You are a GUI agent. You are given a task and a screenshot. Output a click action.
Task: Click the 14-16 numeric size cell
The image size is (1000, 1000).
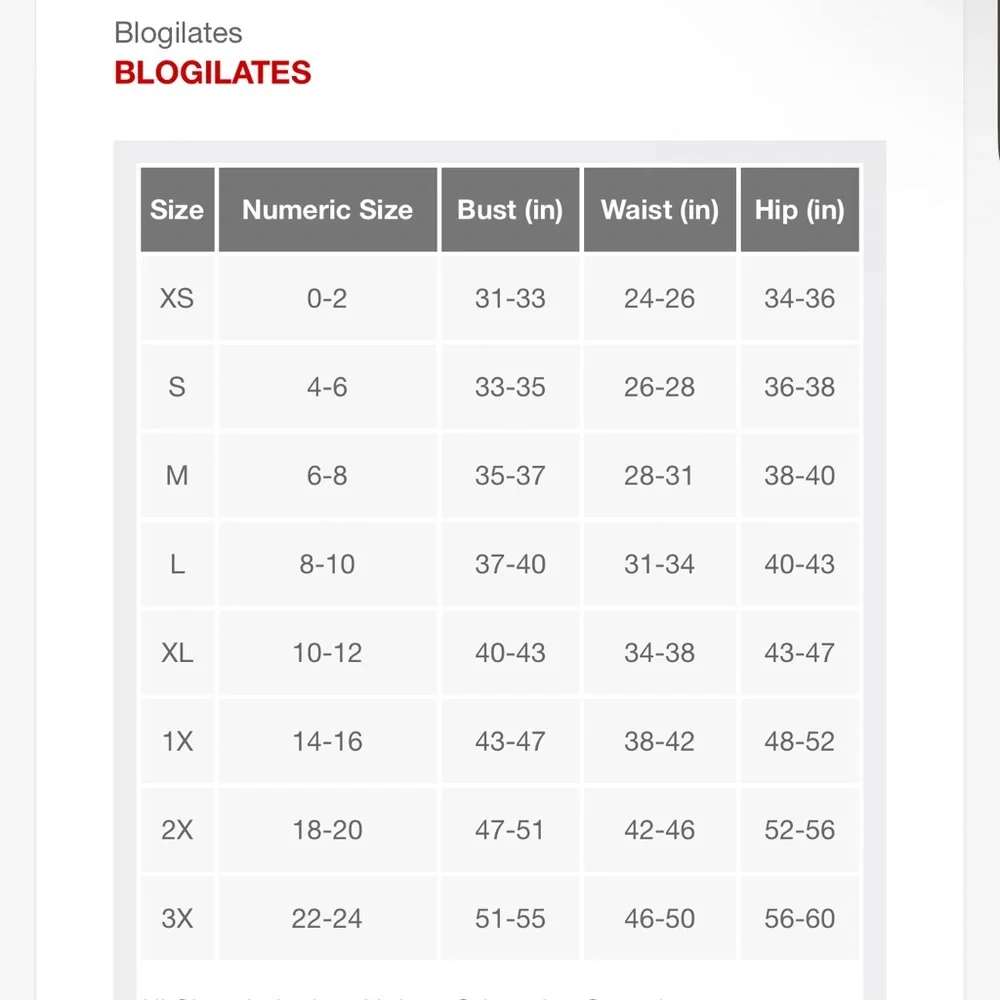(x=327, y=741)
